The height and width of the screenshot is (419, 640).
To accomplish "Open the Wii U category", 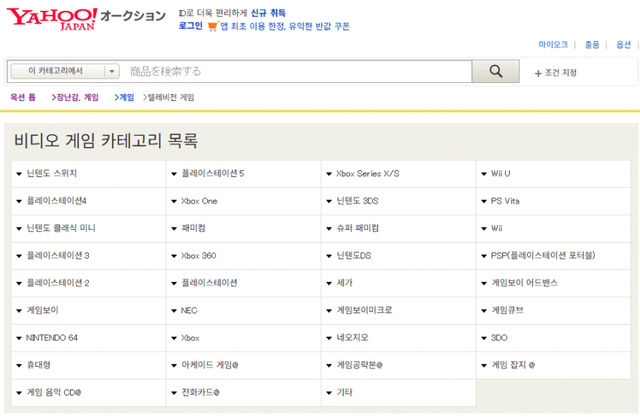I will [x=500, y=173].
